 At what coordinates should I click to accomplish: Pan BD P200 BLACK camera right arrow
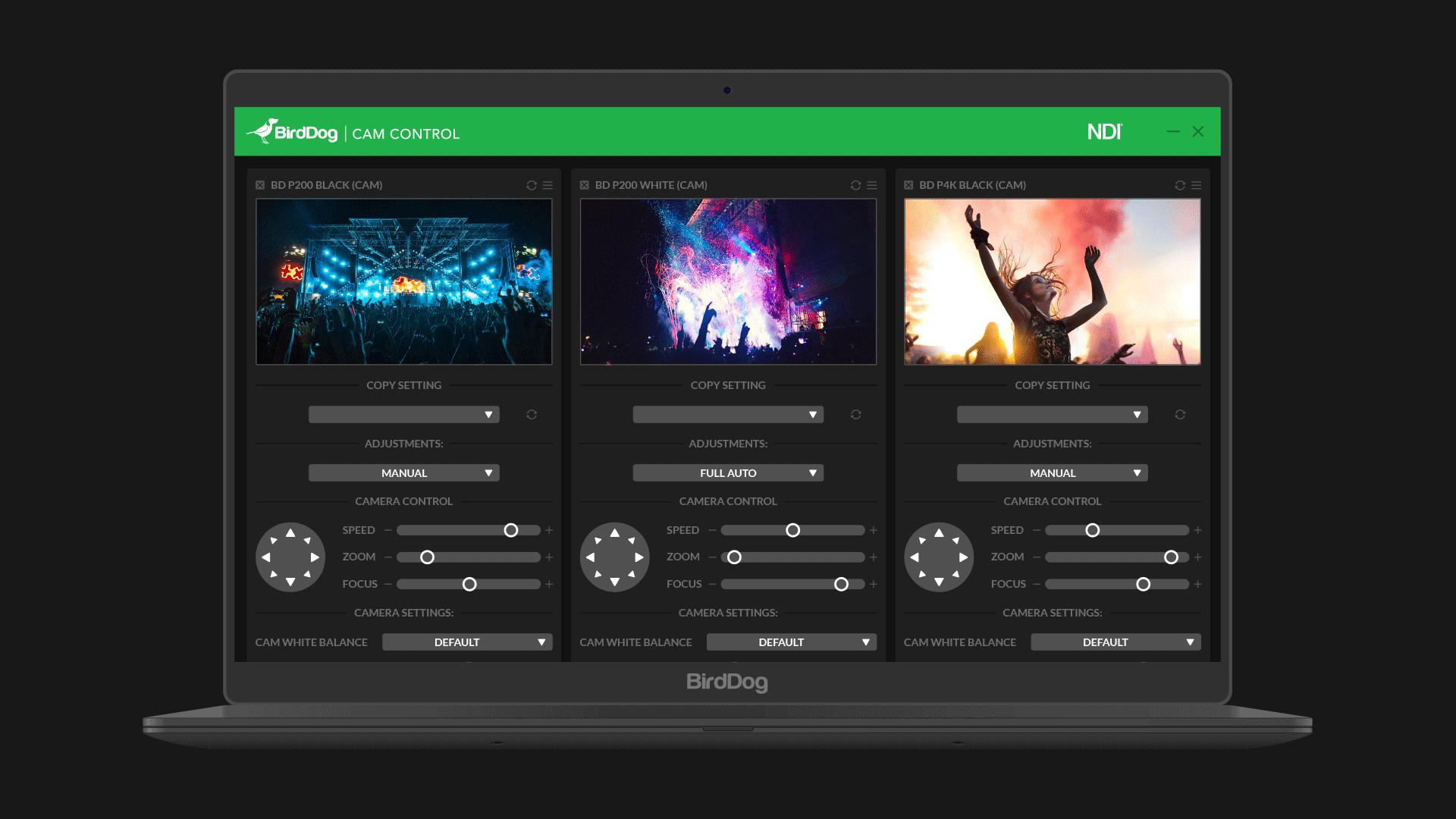tap(315, 557)
